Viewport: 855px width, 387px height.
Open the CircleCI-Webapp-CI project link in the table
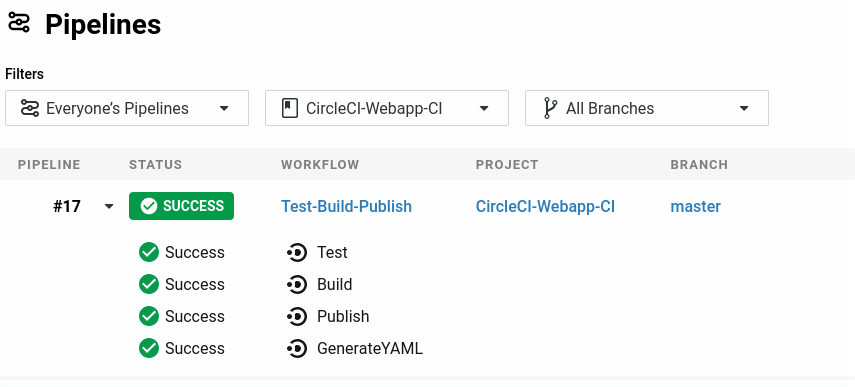[545, 207]
